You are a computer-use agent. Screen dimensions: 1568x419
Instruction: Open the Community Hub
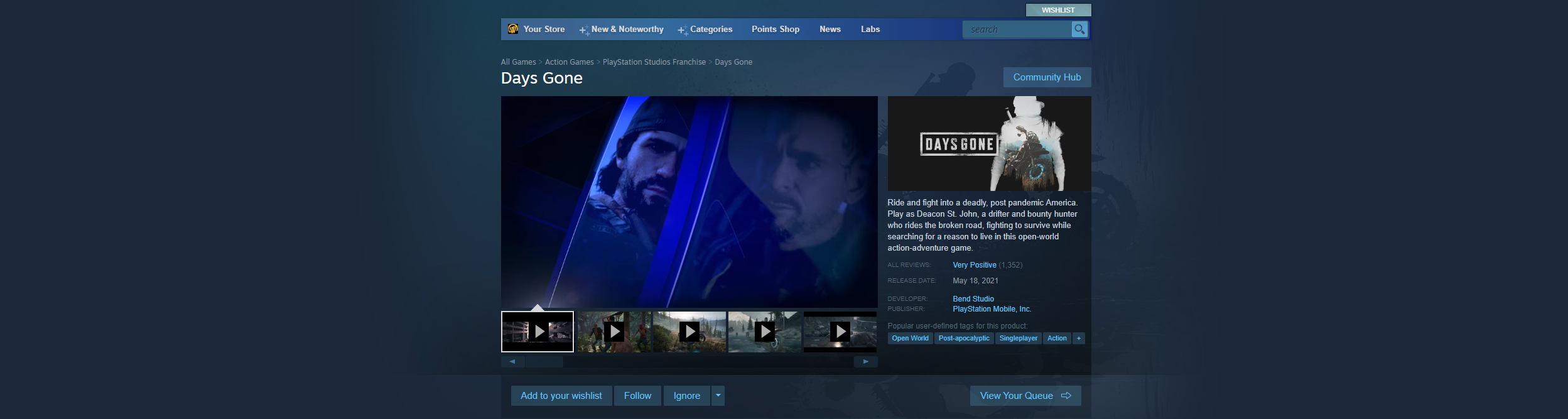click(x=1047, y=77)
